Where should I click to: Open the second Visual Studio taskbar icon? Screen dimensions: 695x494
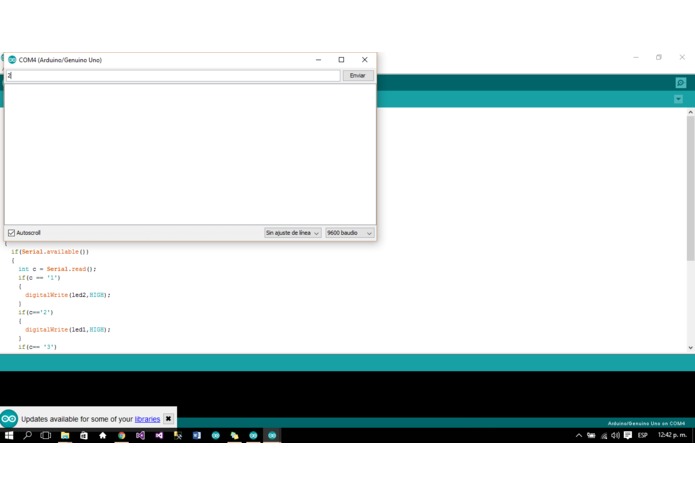pyautogui.click(x=159, y=436)
